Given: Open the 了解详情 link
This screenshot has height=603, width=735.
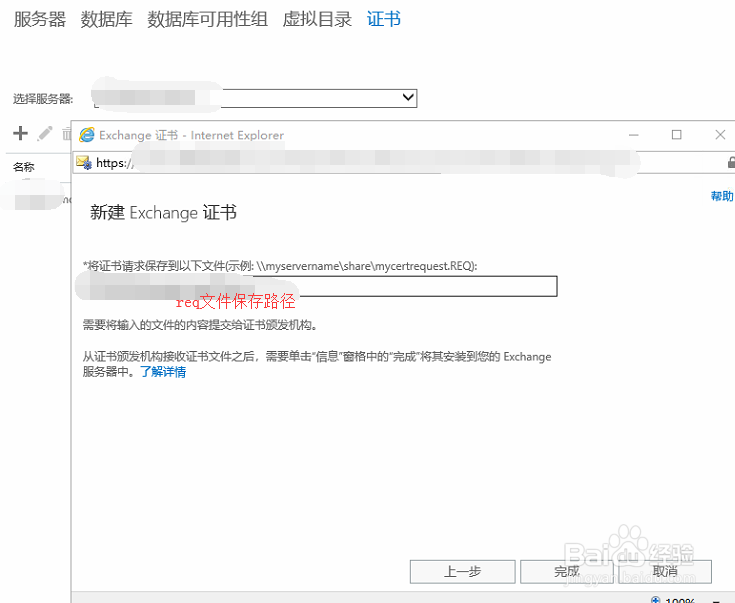Looking at the screenshot, I should point(163,372).
